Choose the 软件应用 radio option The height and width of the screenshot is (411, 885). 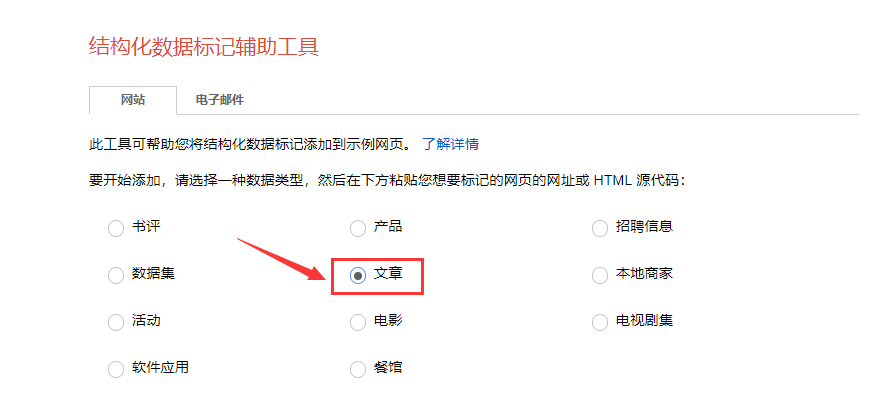(x=116, y=369)
